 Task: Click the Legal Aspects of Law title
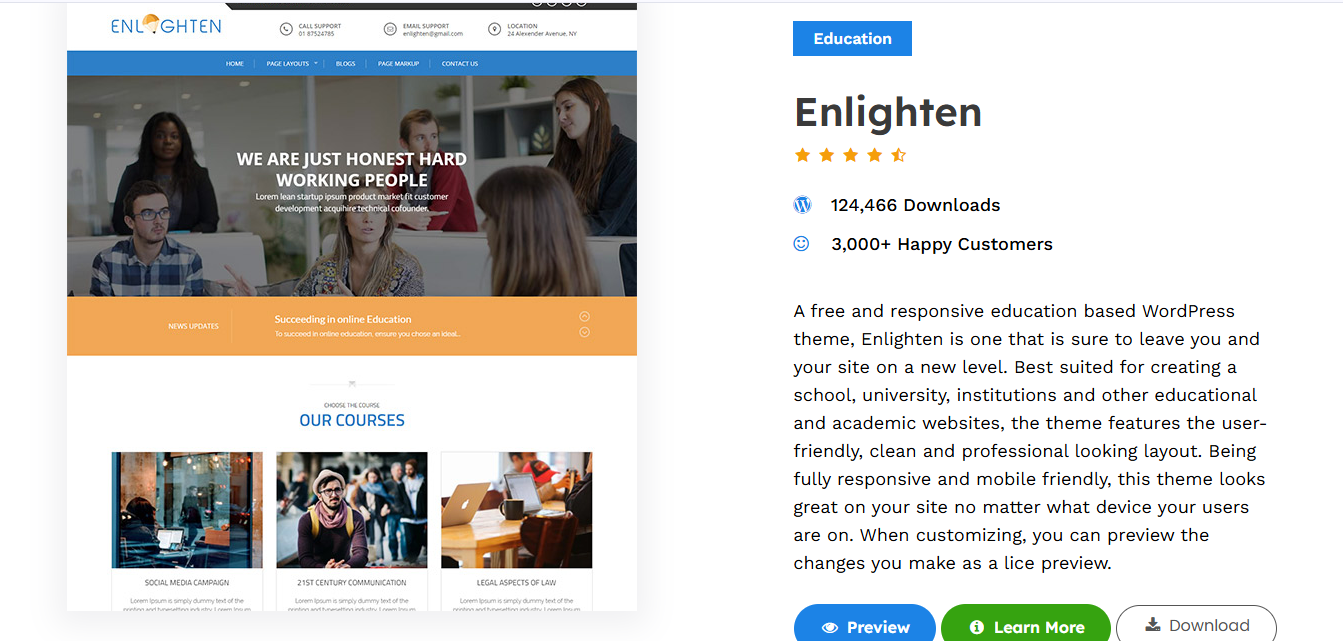[517, 582]
